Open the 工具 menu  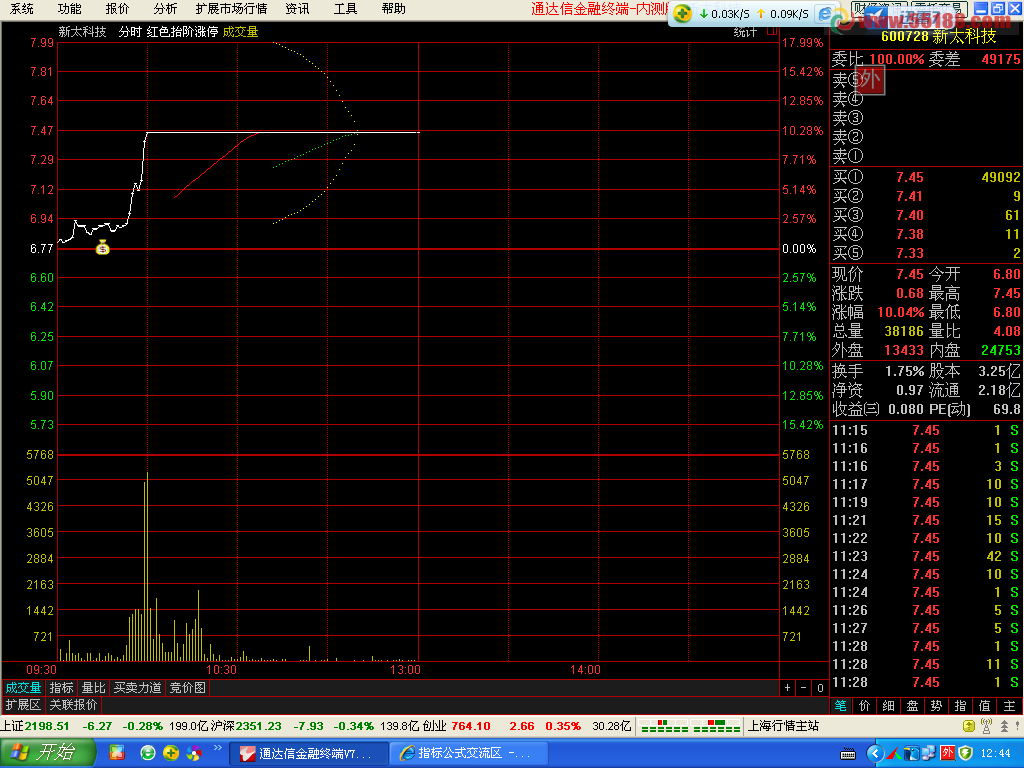click(345, 8)
